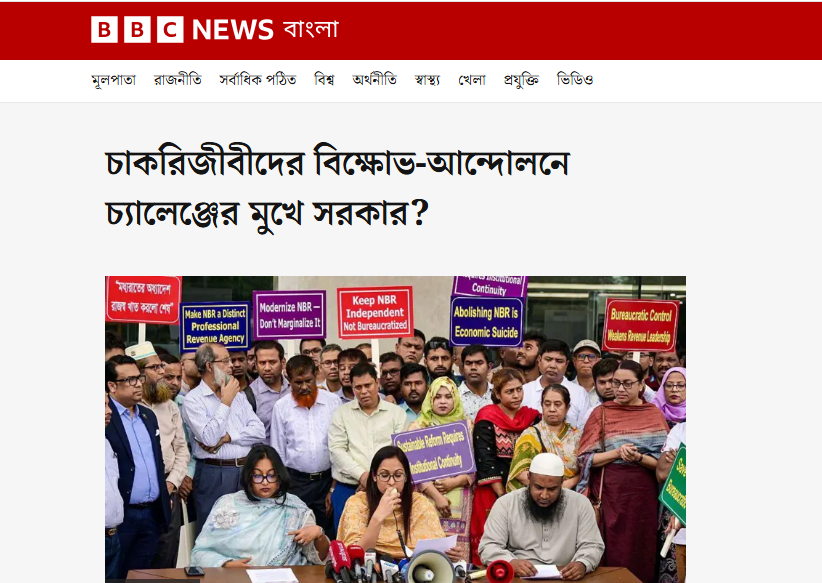Click the NEWS wordmark in the header
This screenshot has height=583, width=822.
(x=233, y=29)
